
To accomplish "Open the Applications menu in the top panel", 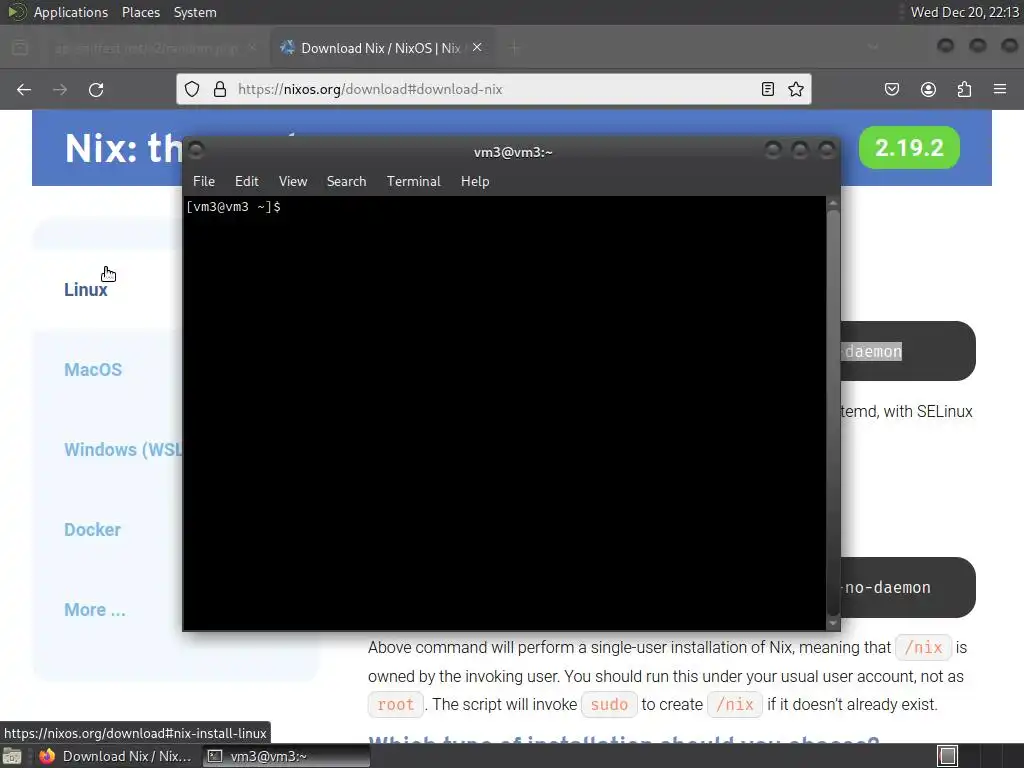I will click(71, 12).
